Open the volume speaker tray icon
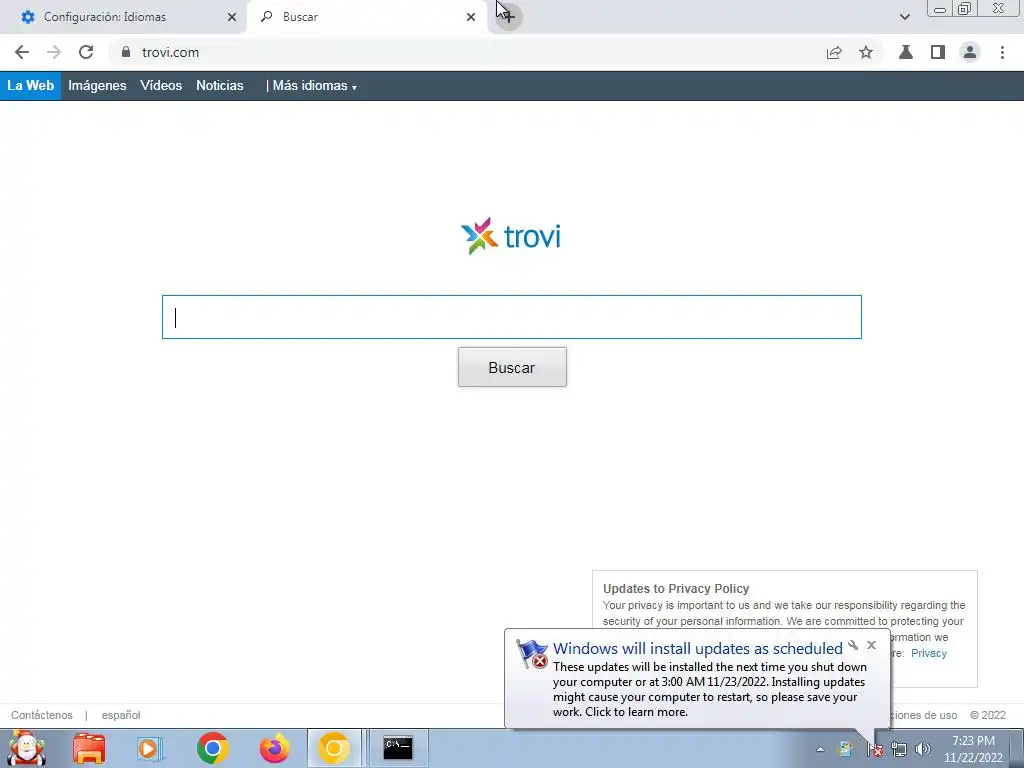The height and width of the screenshot is (768, 1024). (x=923, y=750)
